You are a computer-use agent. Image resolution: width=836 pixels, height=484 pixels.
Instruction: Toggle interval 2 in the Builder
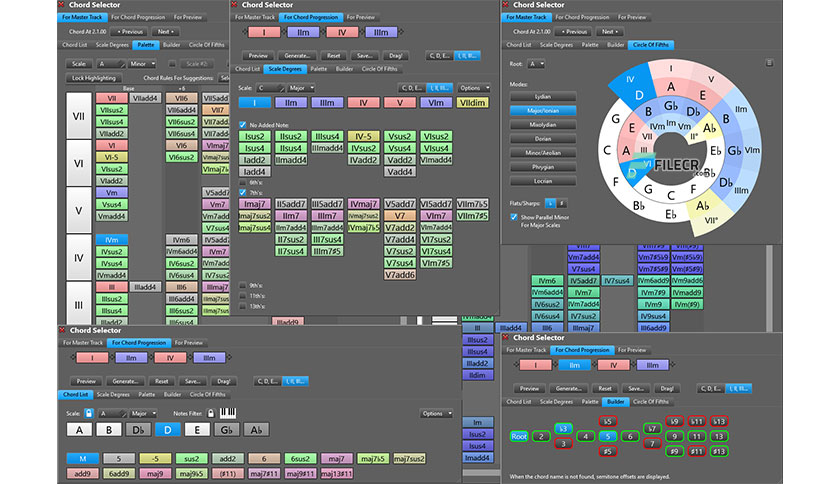pos(541,436)
